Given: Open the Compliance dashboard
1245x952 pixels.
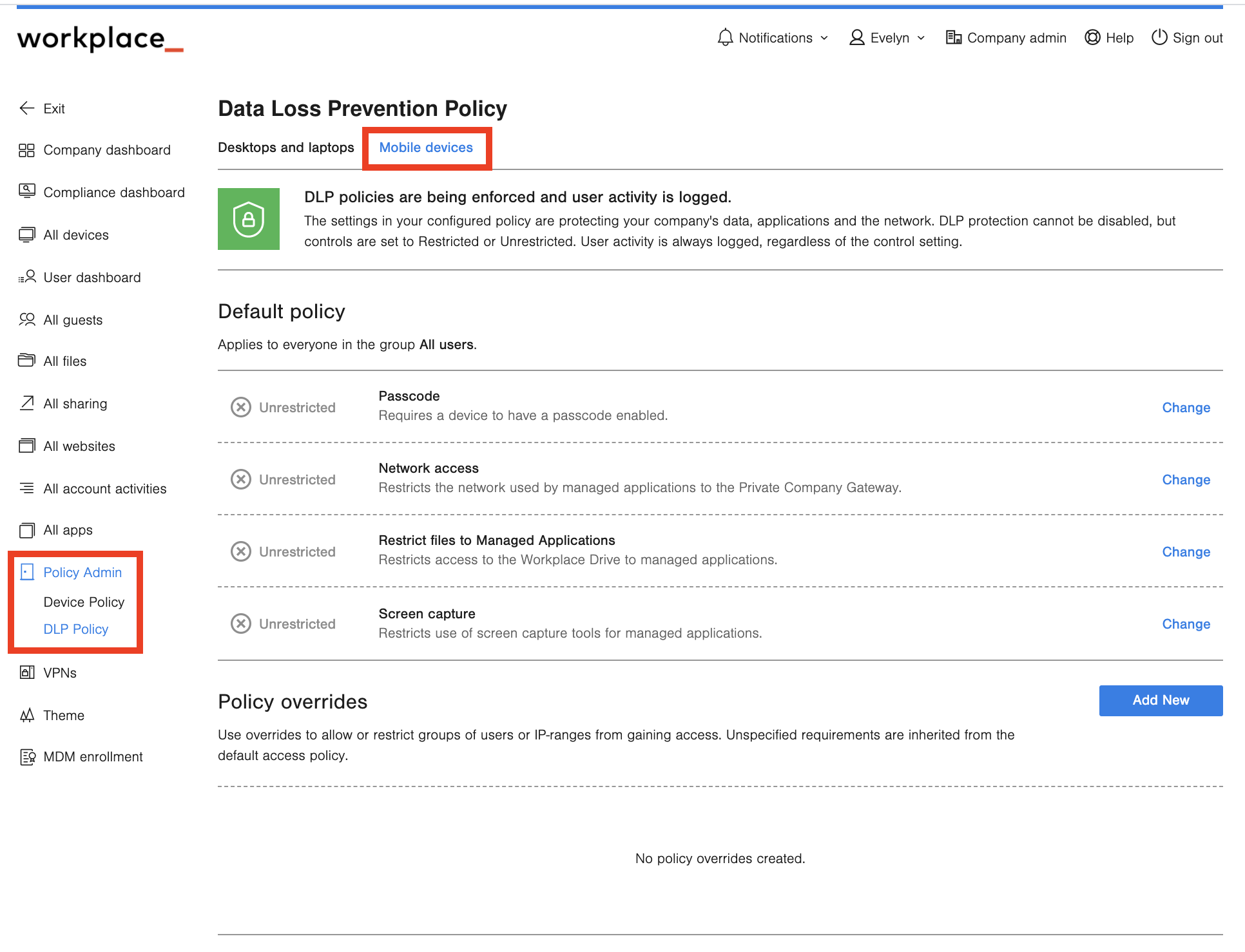Looking at the screenshot, I should coord(114,192).
